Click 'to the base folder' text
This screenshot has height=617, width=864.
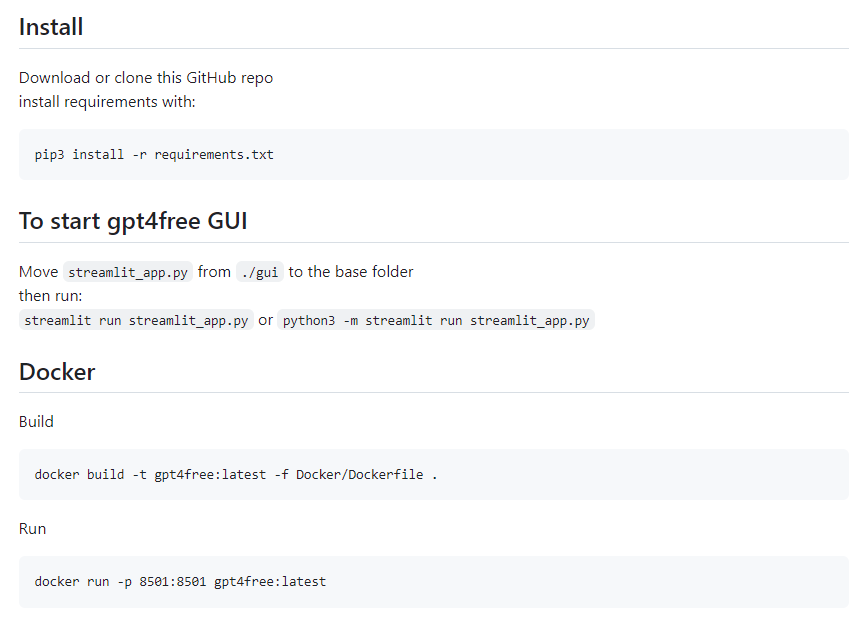tap(351, 272)
